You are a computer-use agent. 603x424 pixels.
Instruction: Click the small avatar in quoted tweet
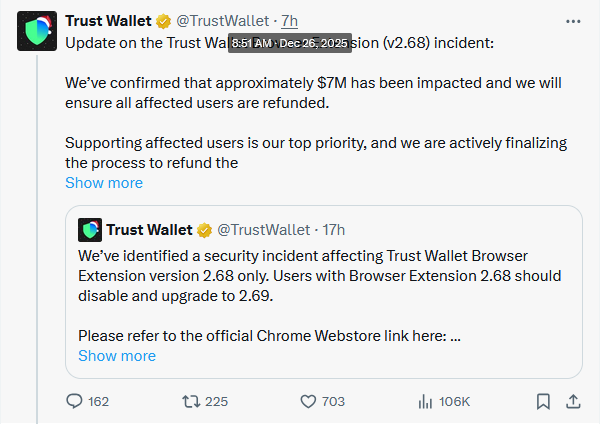pyautogui.click(x=89, y=230)
